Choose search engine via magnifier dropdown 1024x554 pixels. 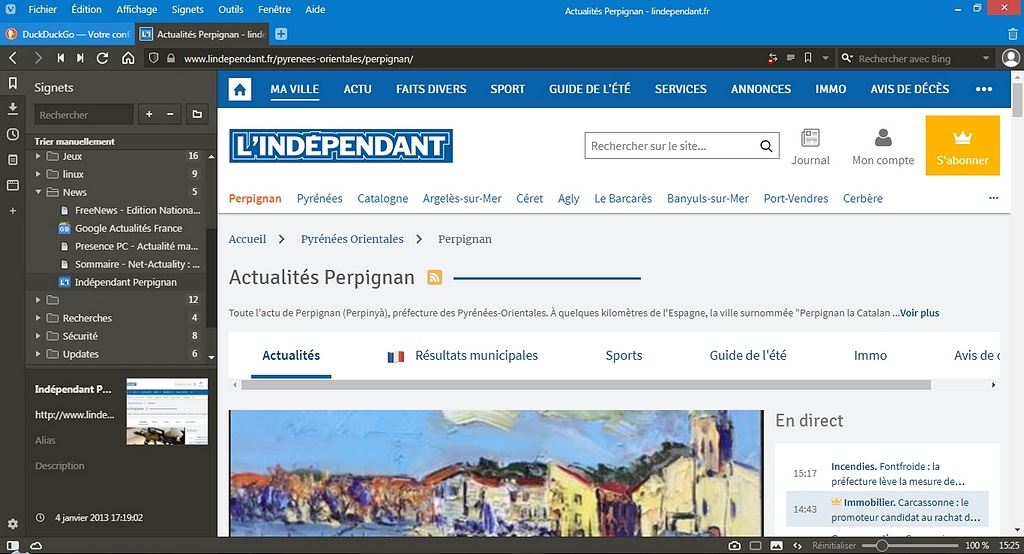click(847, 58)
